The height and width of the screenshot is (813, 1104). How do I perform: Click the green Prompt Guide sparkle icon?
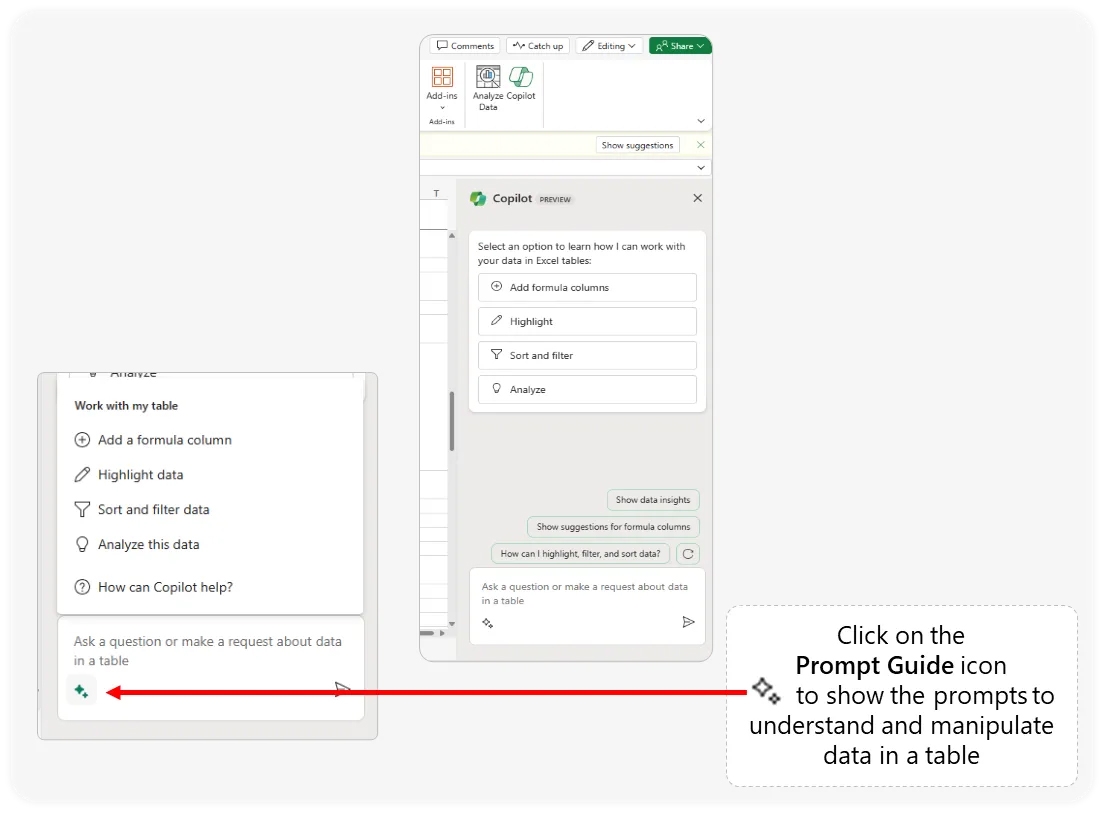coord(82,690)
